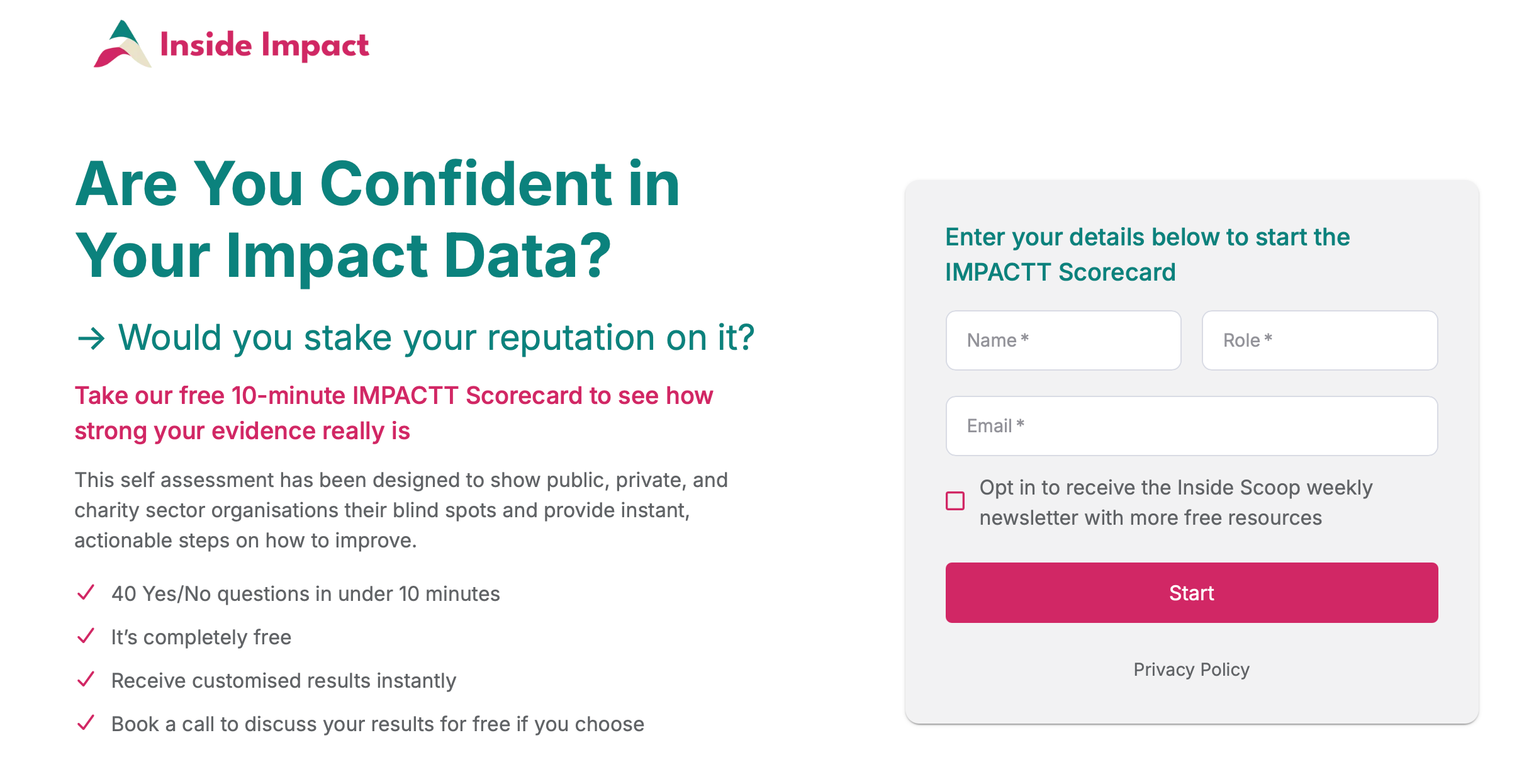This screenshot has width=1529, height=784.
Task: Click checkmark beside Book a call
Action: pos(86,723)
